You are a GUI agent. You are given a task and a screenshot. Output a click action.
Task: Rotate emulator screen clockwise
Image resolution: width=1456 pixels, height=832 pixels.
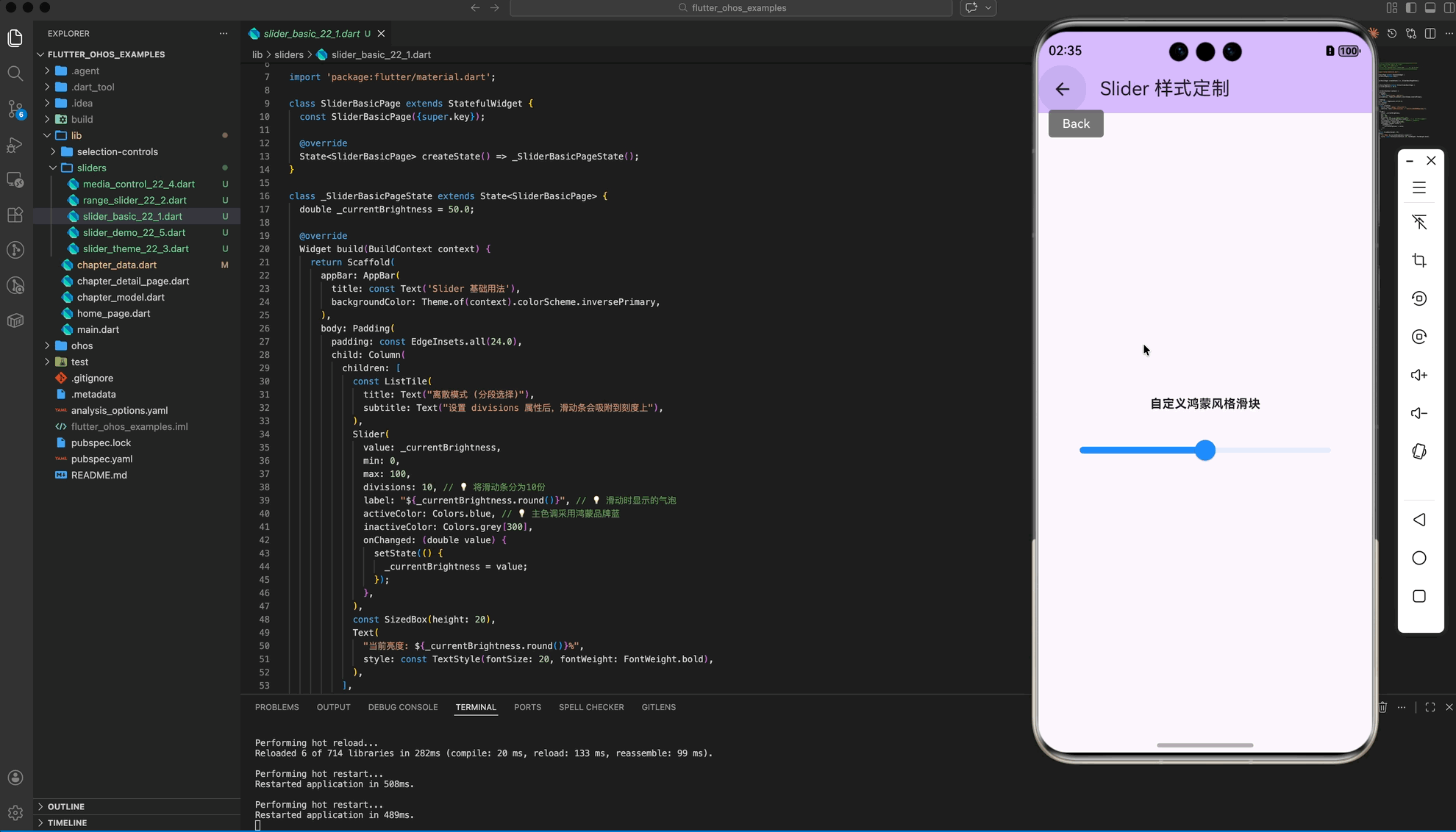pos(1419,337)
